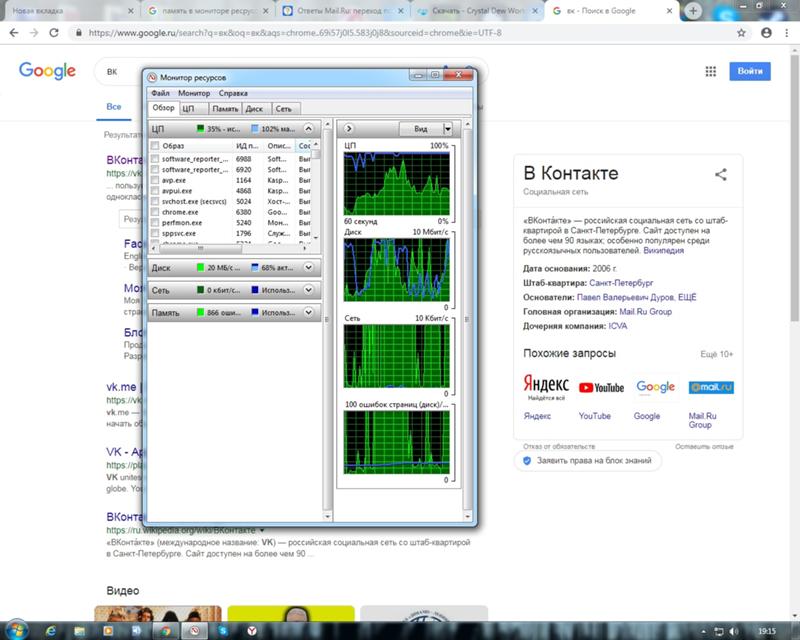The width and height of the screenshot is (800, 640).
Task: Open Windows Explorer from taskbar
Action: (80, 631)
